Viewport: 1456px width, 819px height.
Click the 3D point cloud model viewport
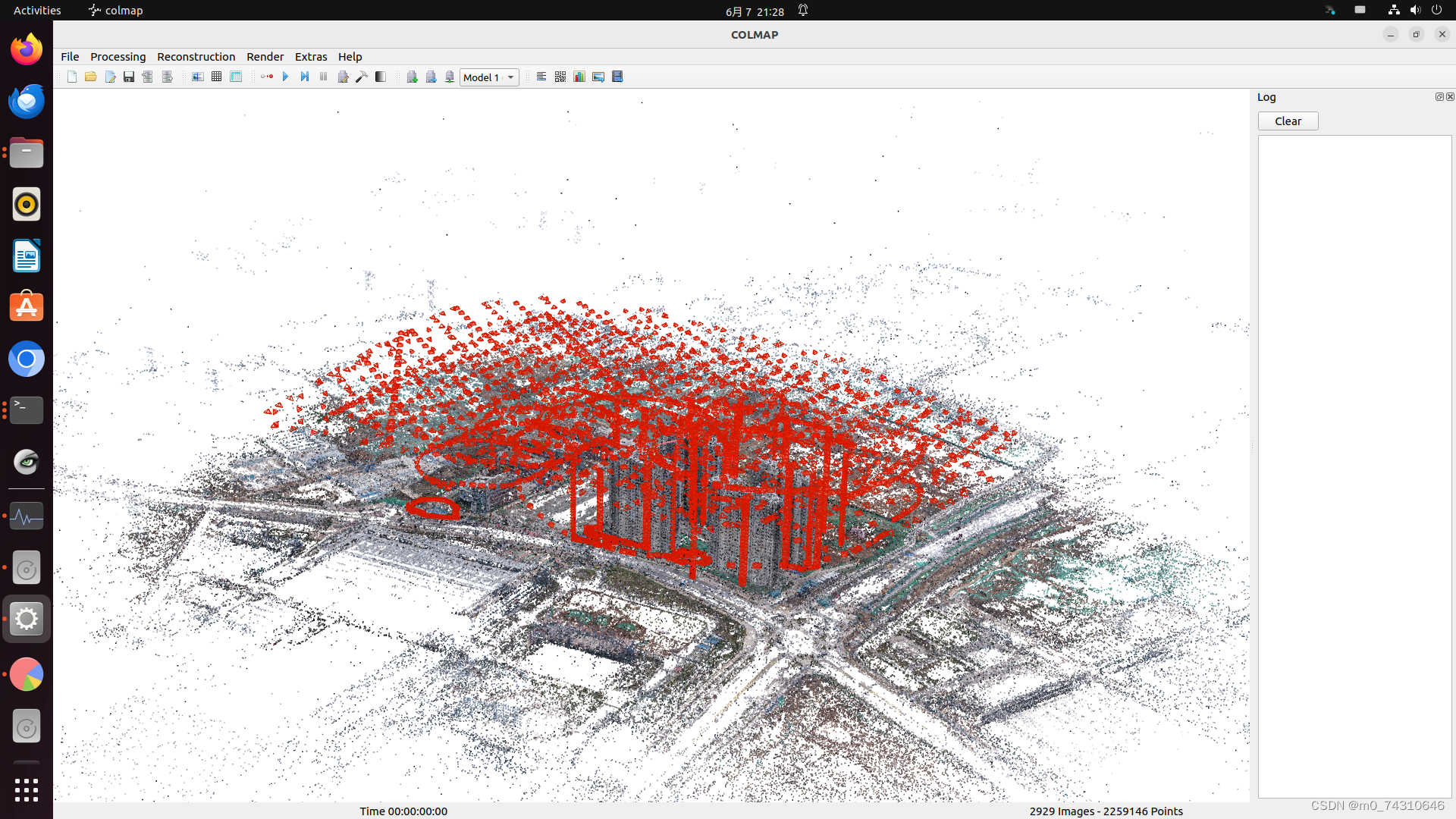(x=651, y=445)
